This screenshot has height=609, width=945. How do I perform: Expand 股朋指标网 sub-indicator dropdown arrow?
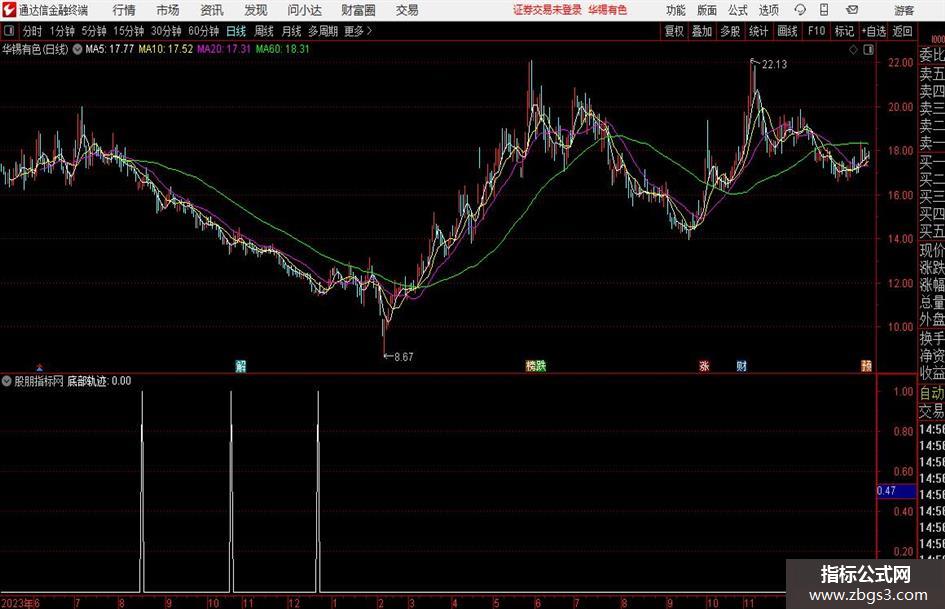tap(7, 381)
